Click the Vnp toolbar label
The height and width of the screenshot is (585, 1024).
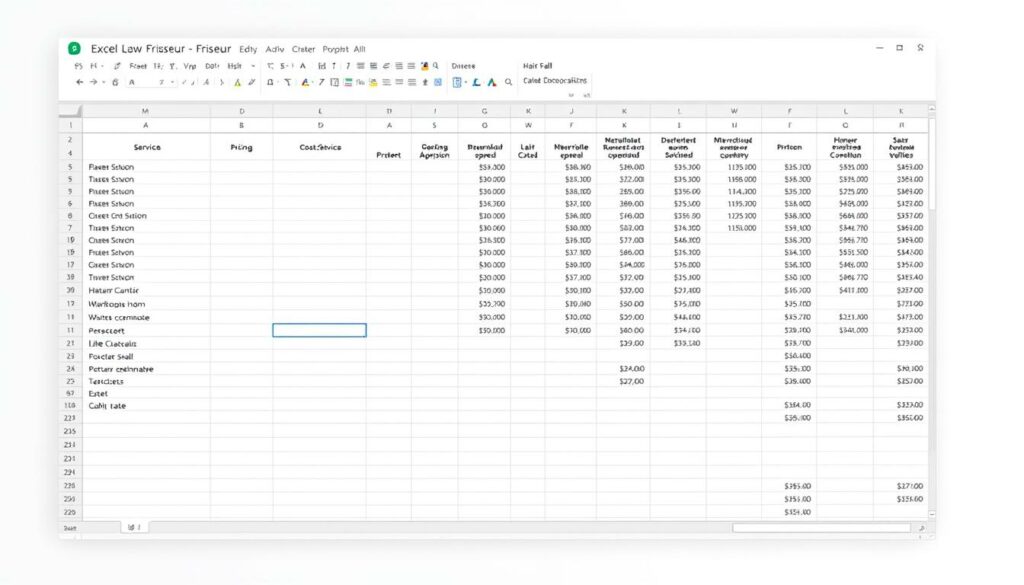click(x=190, y=66)
